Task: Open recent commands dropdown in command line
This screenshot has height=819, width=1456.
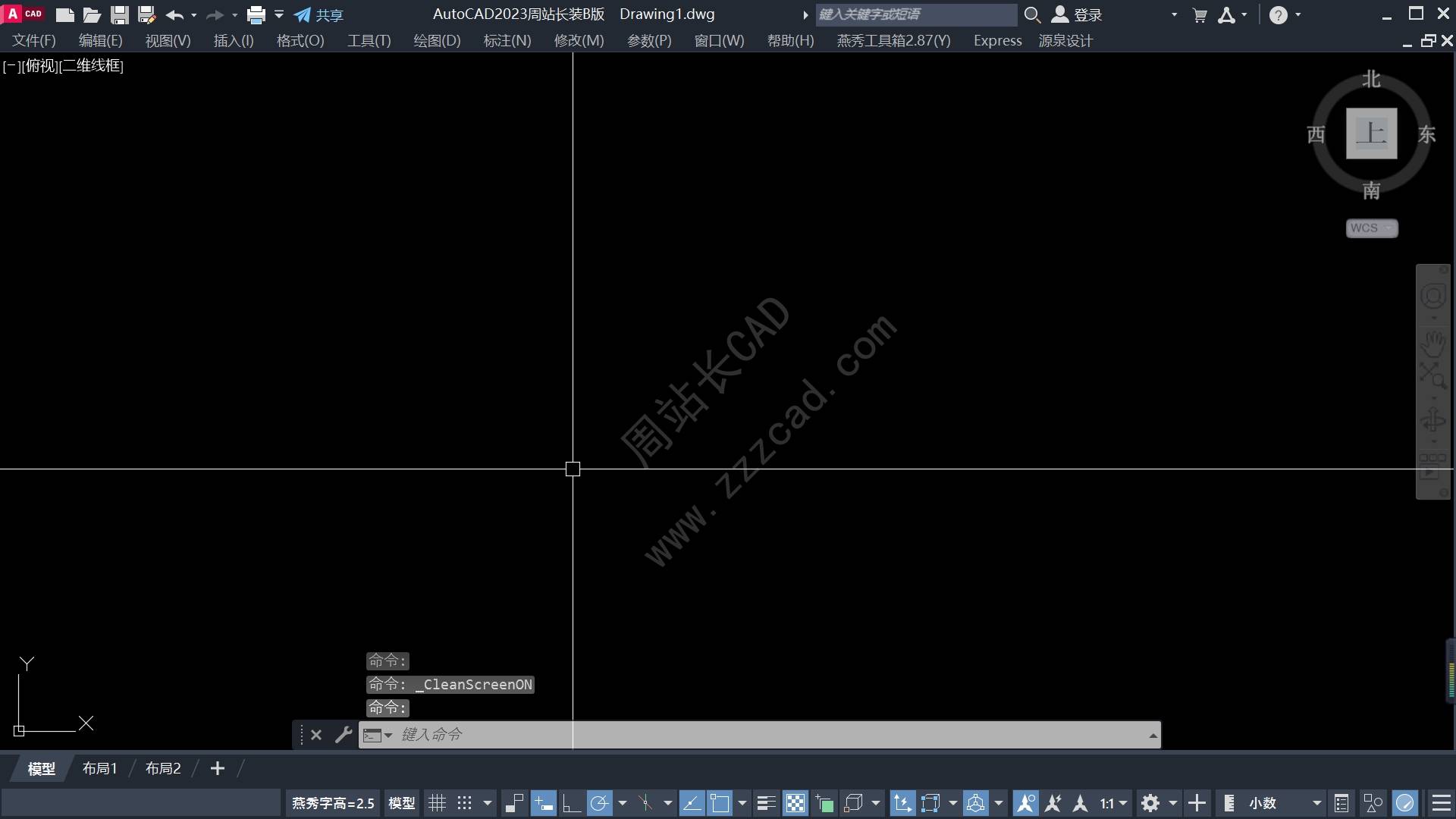Action: (377, 735)
